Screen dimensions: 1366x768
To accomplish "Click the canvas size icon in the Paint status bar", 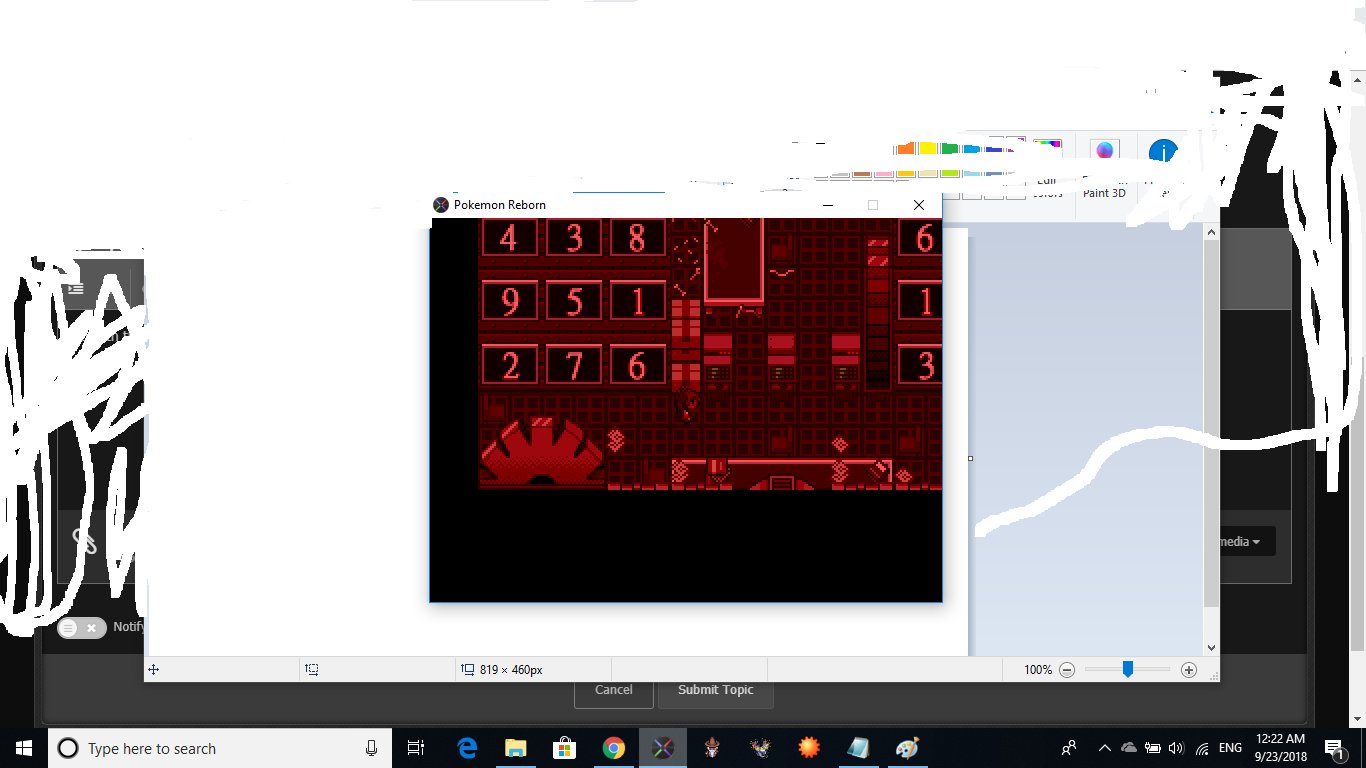I will click(468, 670).
